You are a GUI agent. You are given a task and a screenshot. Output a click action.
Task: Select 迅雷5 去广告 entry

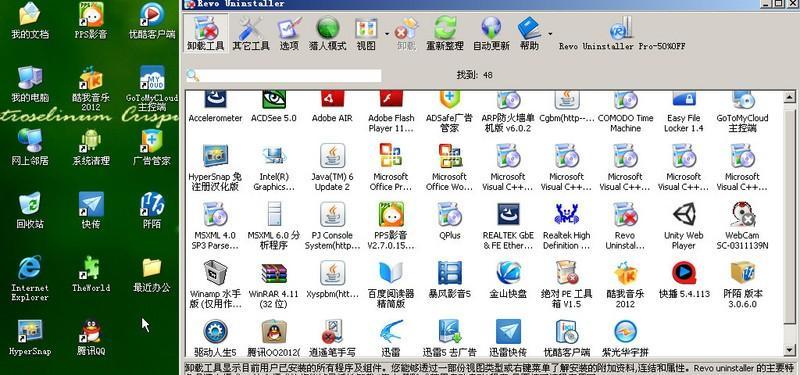click(449, 338)
